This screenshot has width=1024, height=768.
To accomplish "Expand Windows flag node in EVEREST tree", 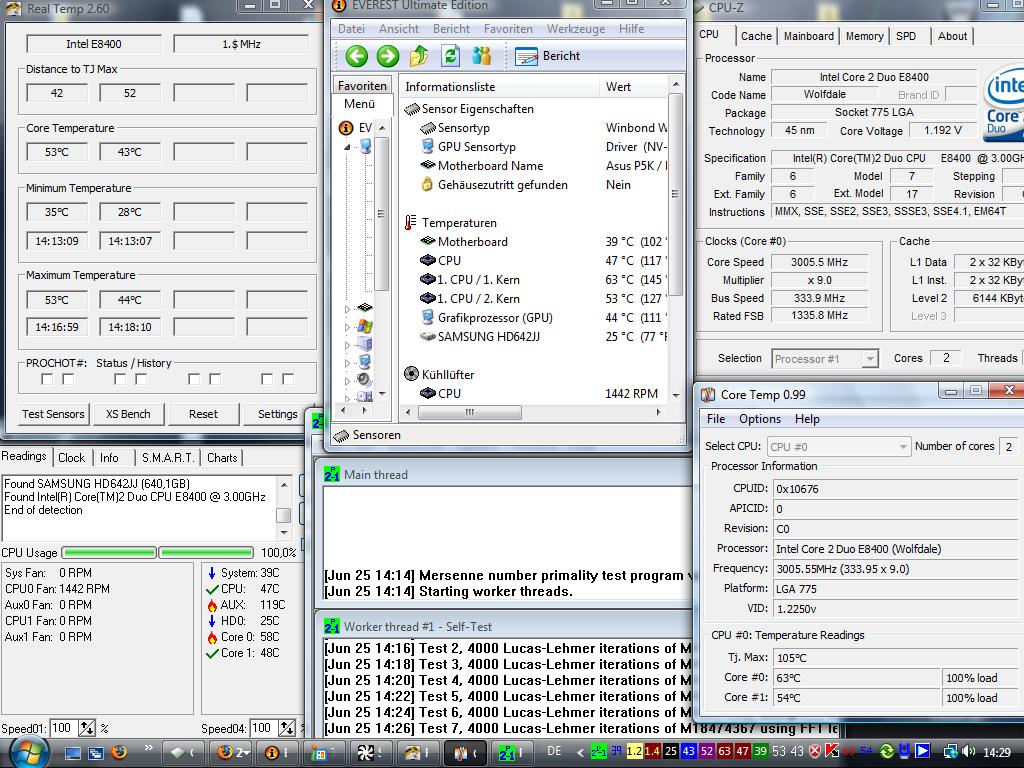I will pos(347,327).
